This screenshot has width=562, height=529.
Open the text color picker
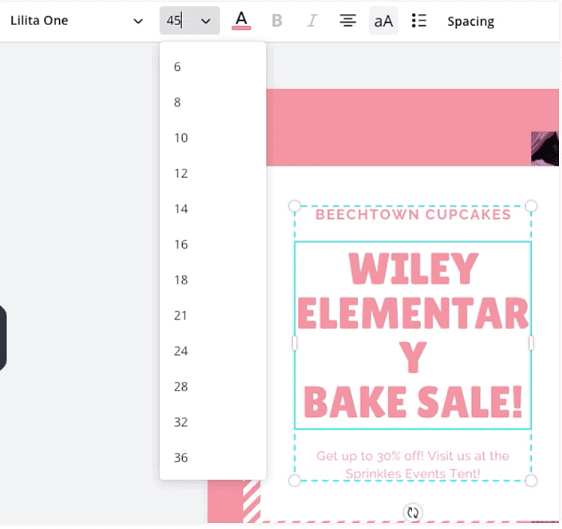(241, 20)
